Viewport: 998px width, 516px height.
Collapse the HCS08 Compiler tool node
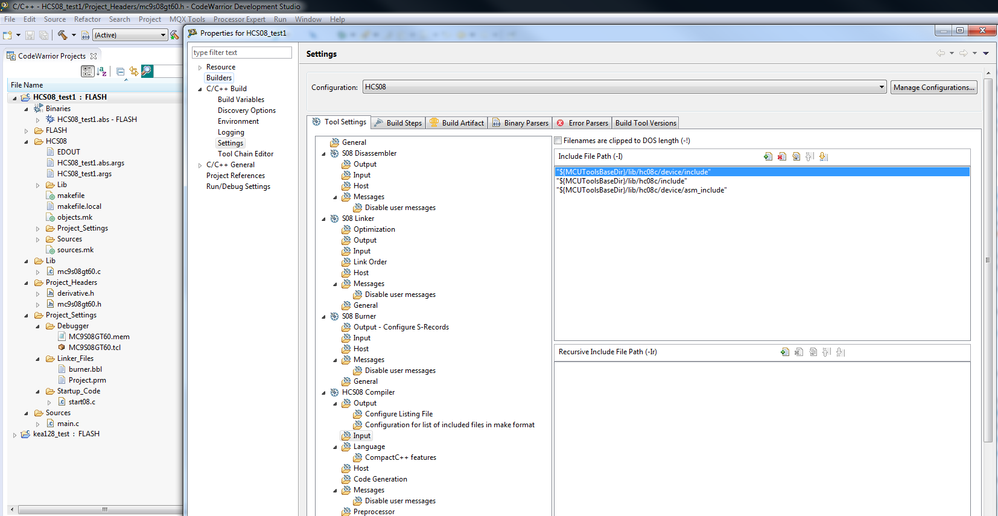(324, 392)
